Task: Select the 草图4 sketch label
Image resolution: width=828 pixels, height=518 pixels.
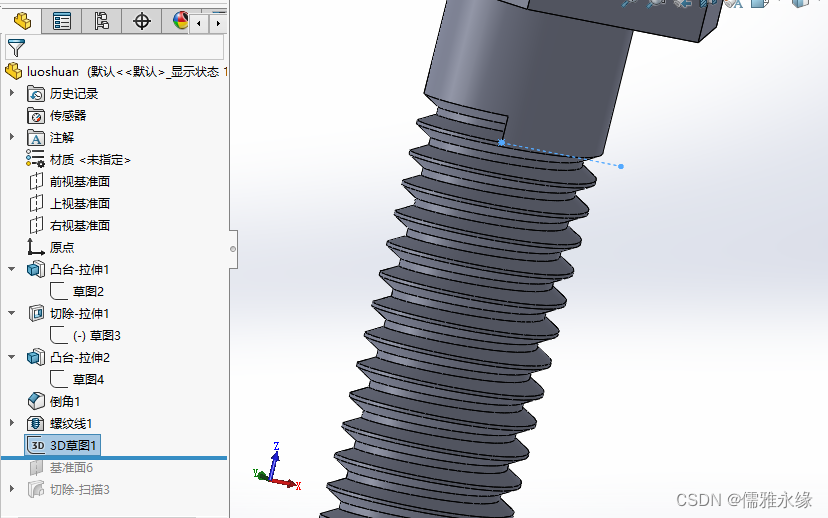Action: 88,380
